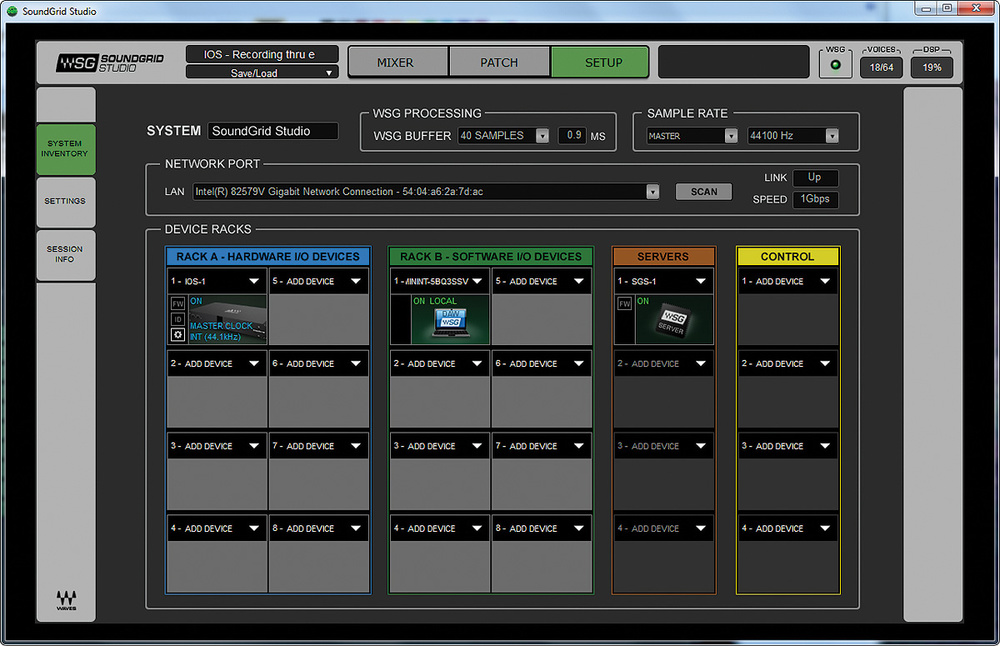Click the DAW WSG laptop driver icon

click(451, 321)
